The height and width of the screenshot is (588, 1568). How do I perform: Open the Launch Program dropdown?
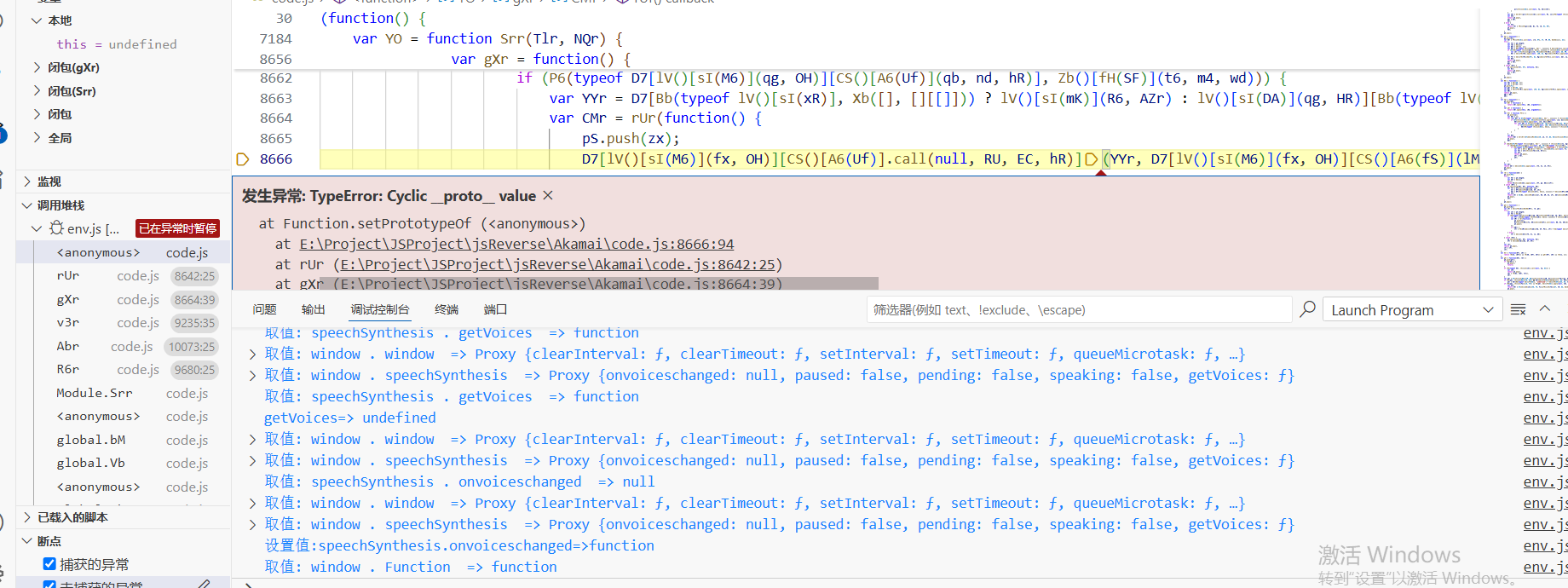tap(1412, 309)
